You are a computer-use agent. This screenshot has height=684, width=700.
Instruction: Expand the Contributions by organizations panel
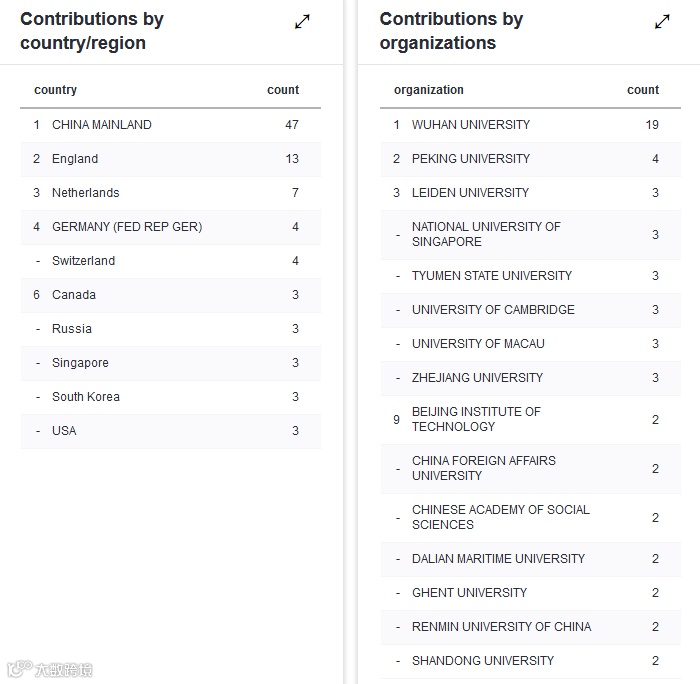pos(662,22)
